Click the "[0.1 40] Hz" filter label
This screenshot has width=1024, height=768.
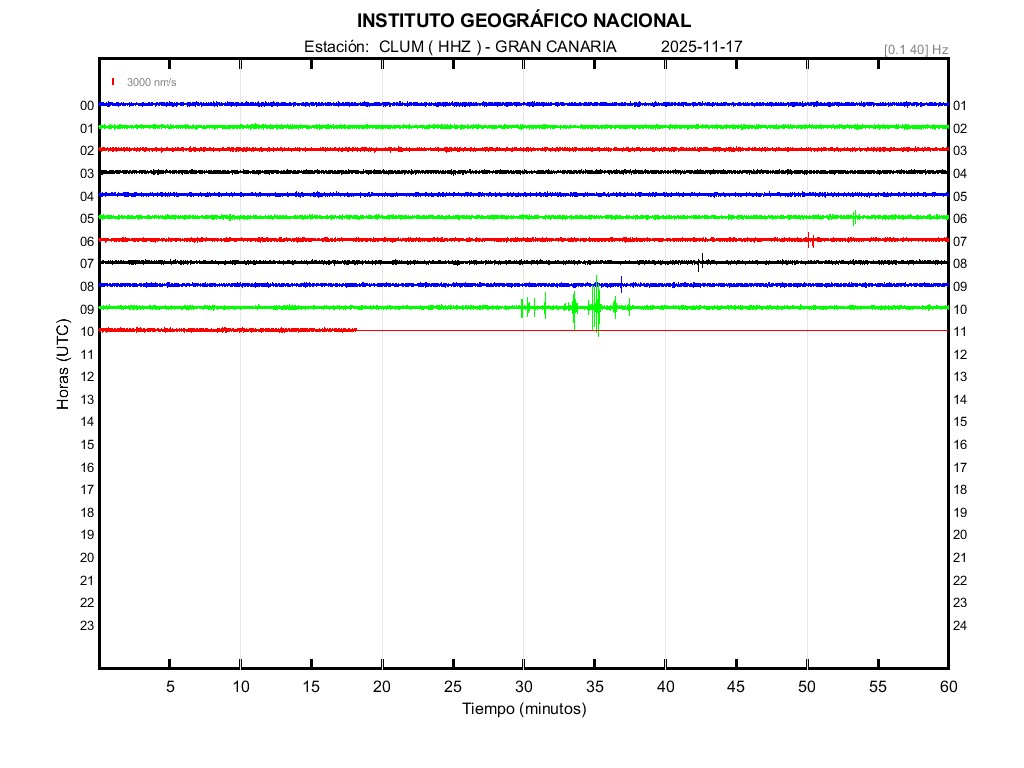point(916,49)
